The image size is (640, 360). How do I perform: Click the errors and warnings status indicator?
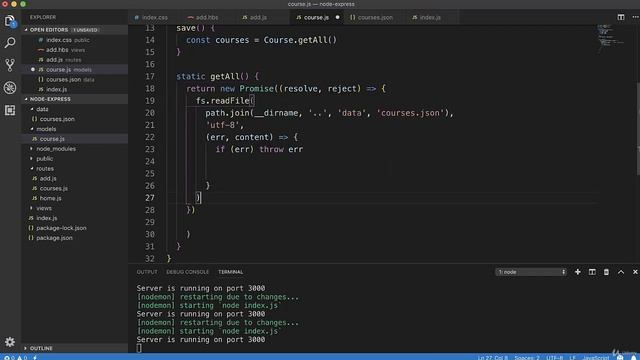click(16, 357)
